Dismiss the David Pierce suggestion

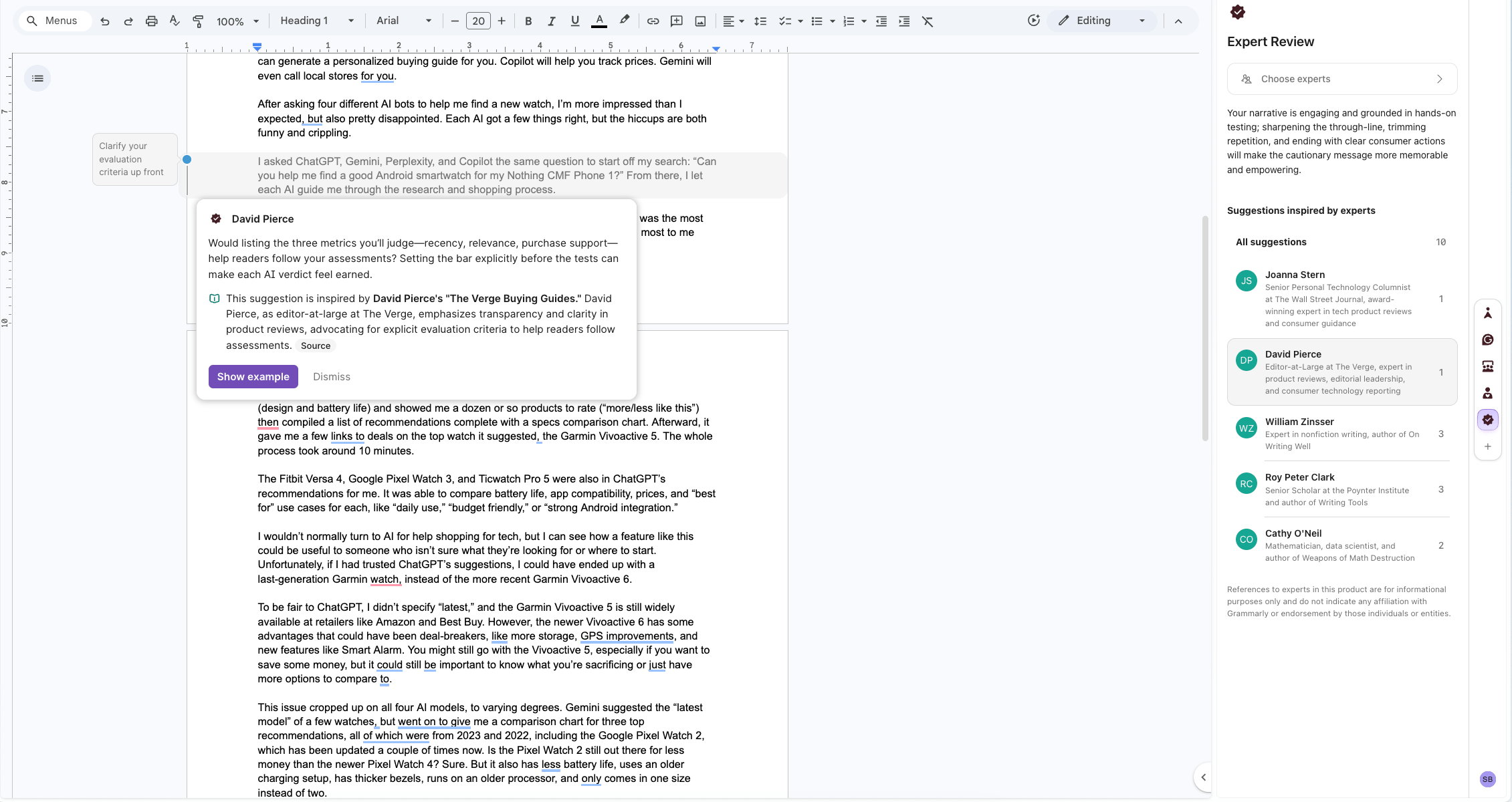tap(332, 377)
